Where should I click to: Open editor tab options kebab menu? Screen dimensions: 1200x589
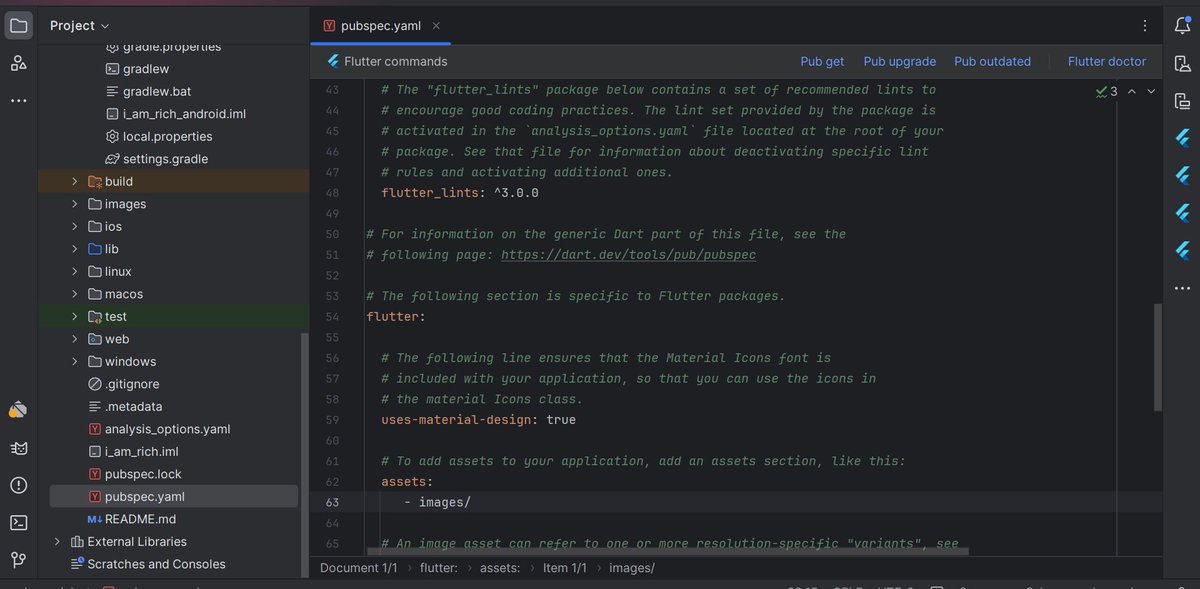(1145, 26)
